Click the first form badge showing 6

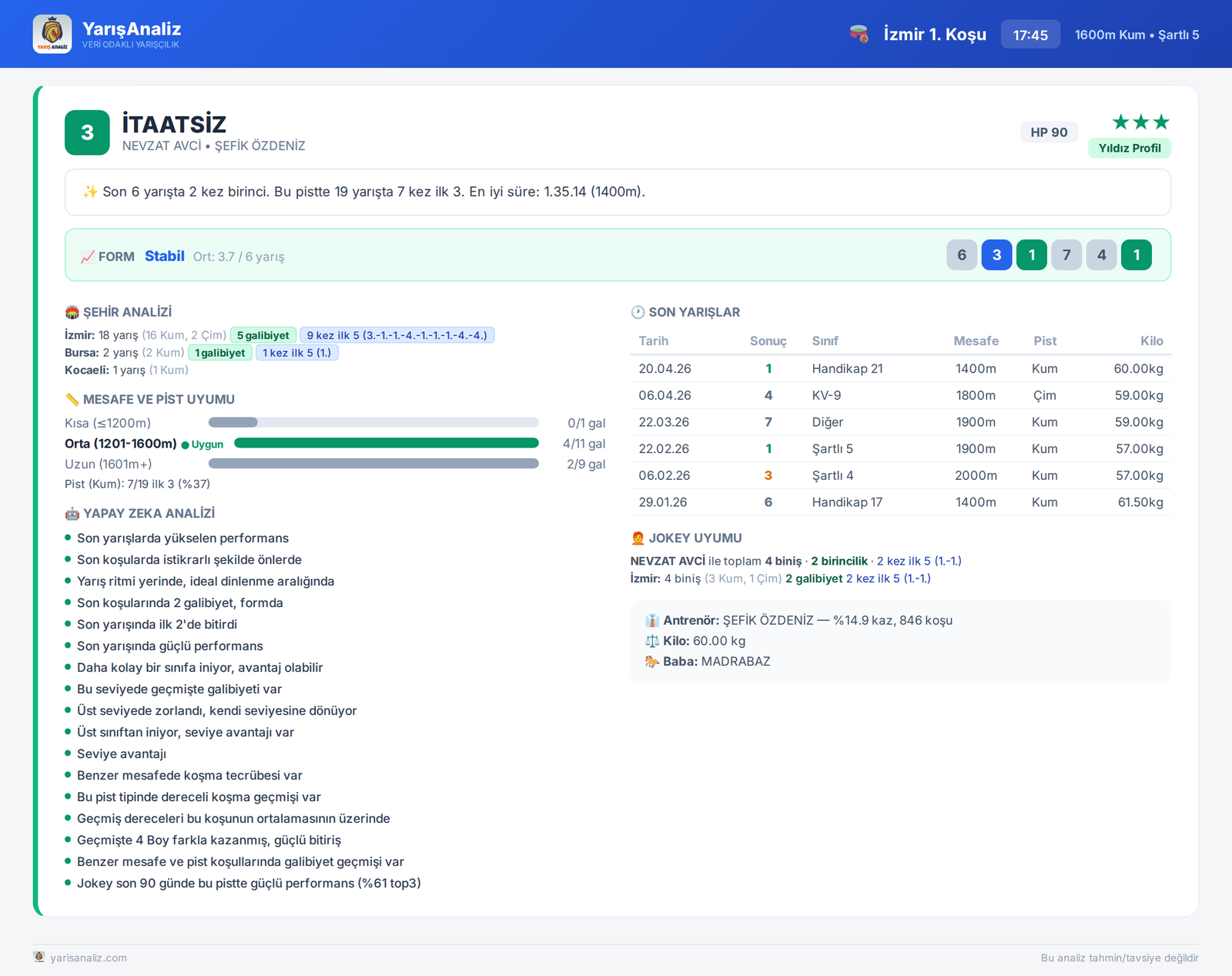[962, 255]
